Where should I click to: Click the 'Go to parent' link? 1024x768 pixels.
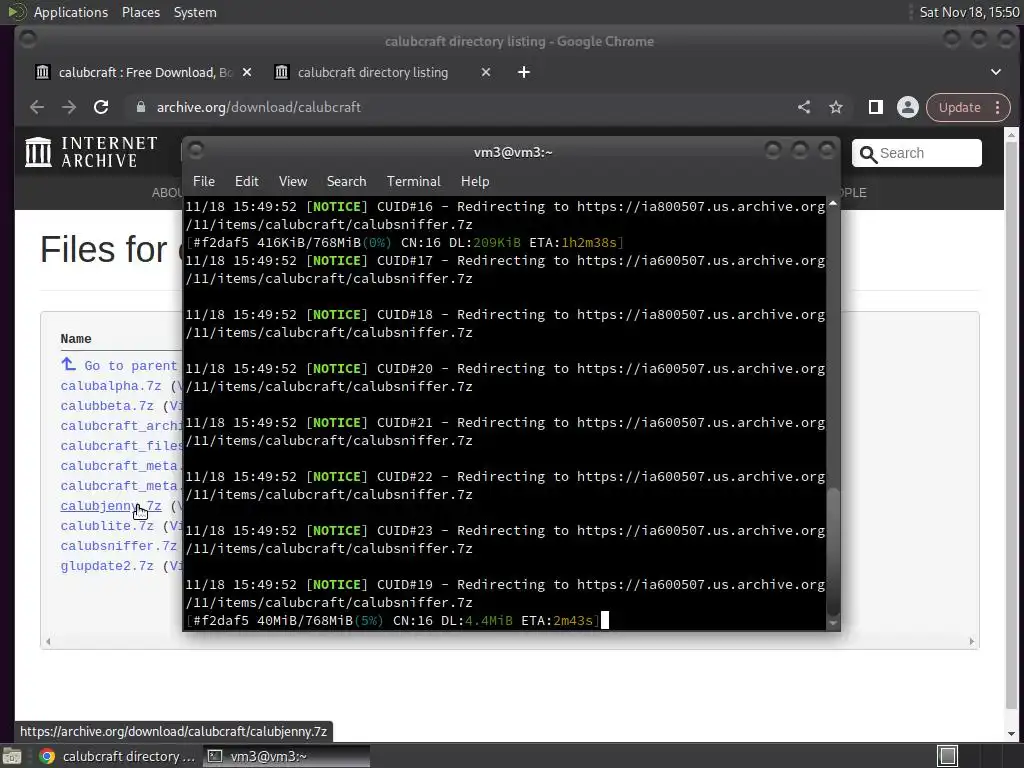(131, 366)
